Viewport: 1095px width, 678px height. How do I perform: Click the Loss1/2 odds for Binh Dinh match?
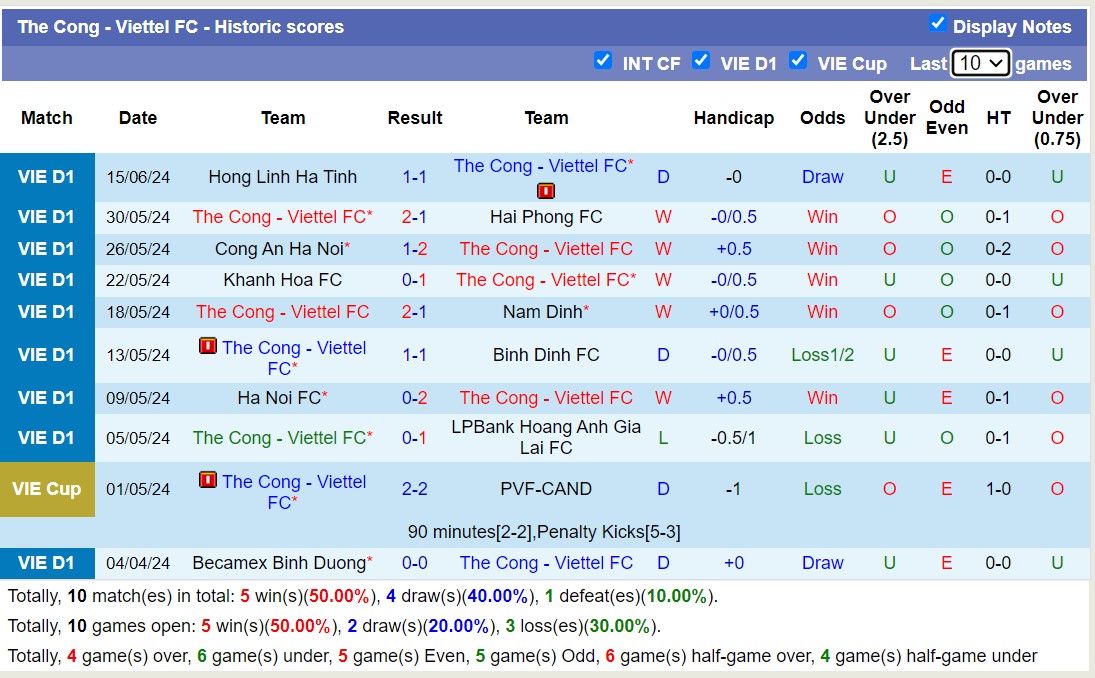point(822,354)
